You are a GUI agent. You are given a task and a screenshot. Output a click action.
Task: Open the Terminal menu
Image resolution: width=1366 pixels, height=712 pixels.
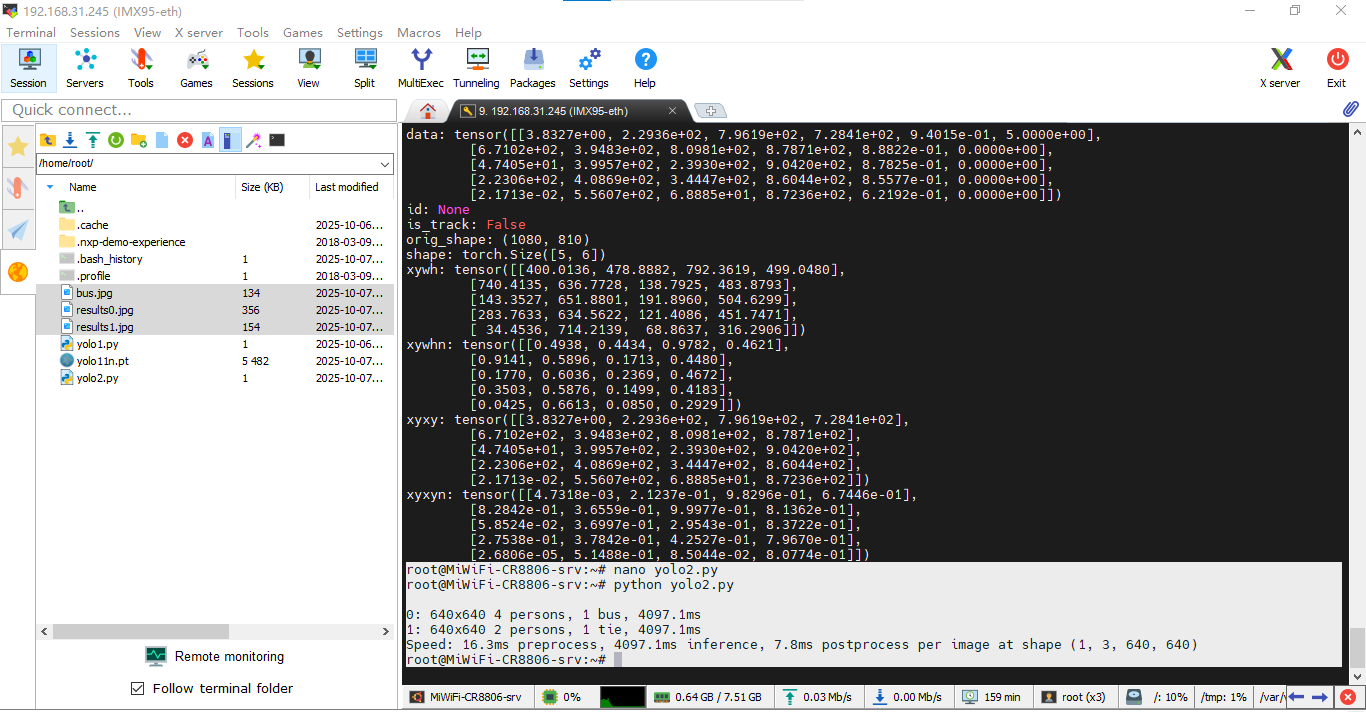pyautogui.click(x=31, y=33)
